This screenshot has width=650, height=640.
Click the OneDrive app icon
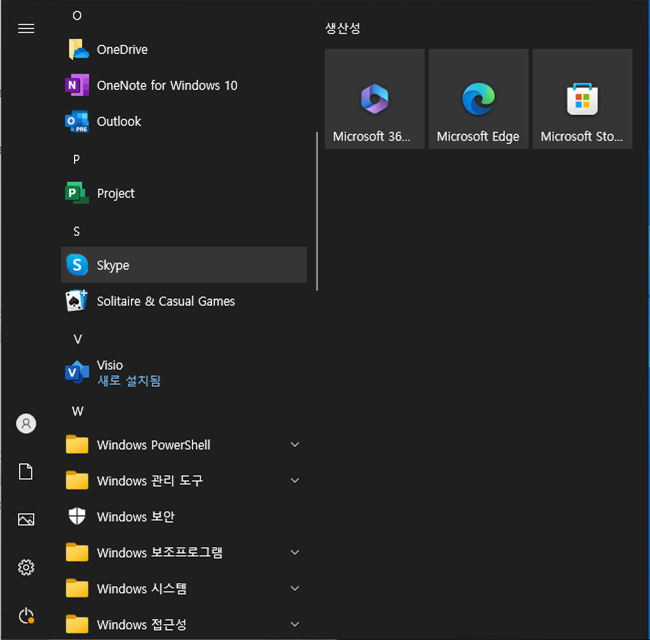[78, 49]
